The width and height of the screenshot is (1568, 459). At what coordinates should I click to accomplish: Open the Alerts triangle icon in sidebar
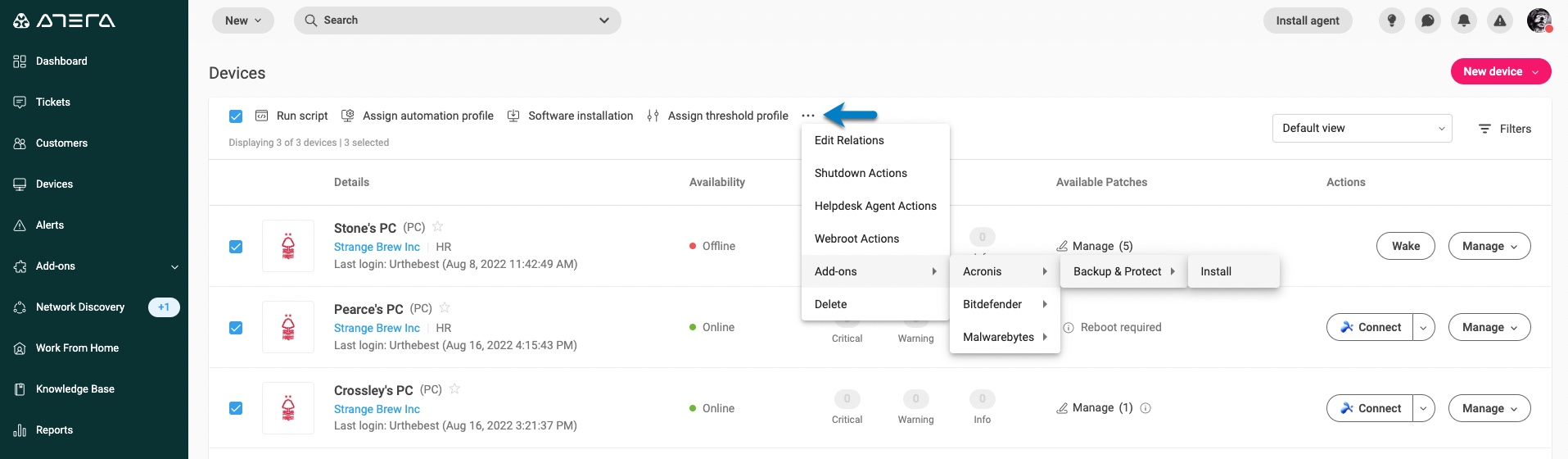(x=20, y=225)
